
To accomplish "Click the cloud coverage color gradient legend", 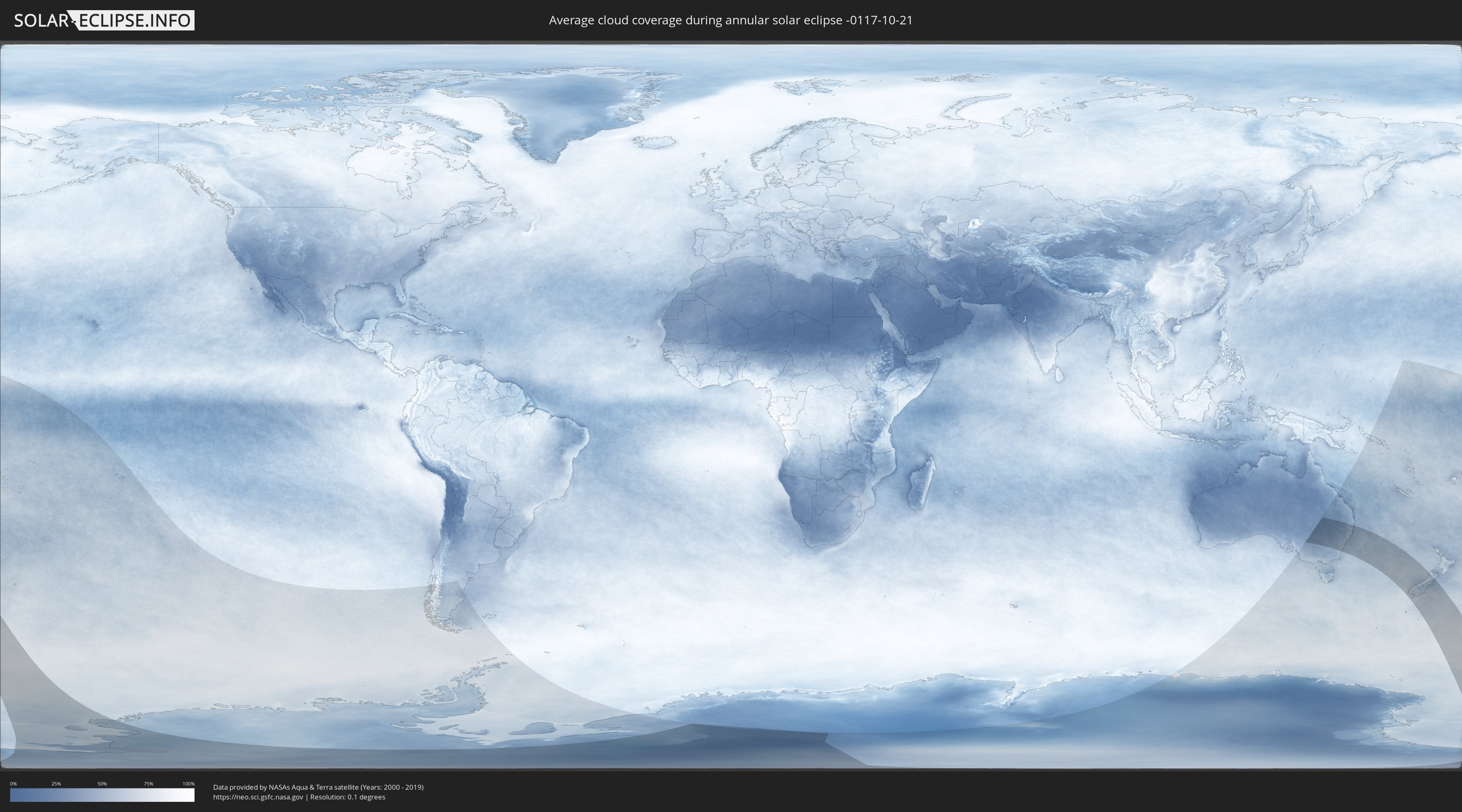I will pyautogui.click(x=102, y=795).
